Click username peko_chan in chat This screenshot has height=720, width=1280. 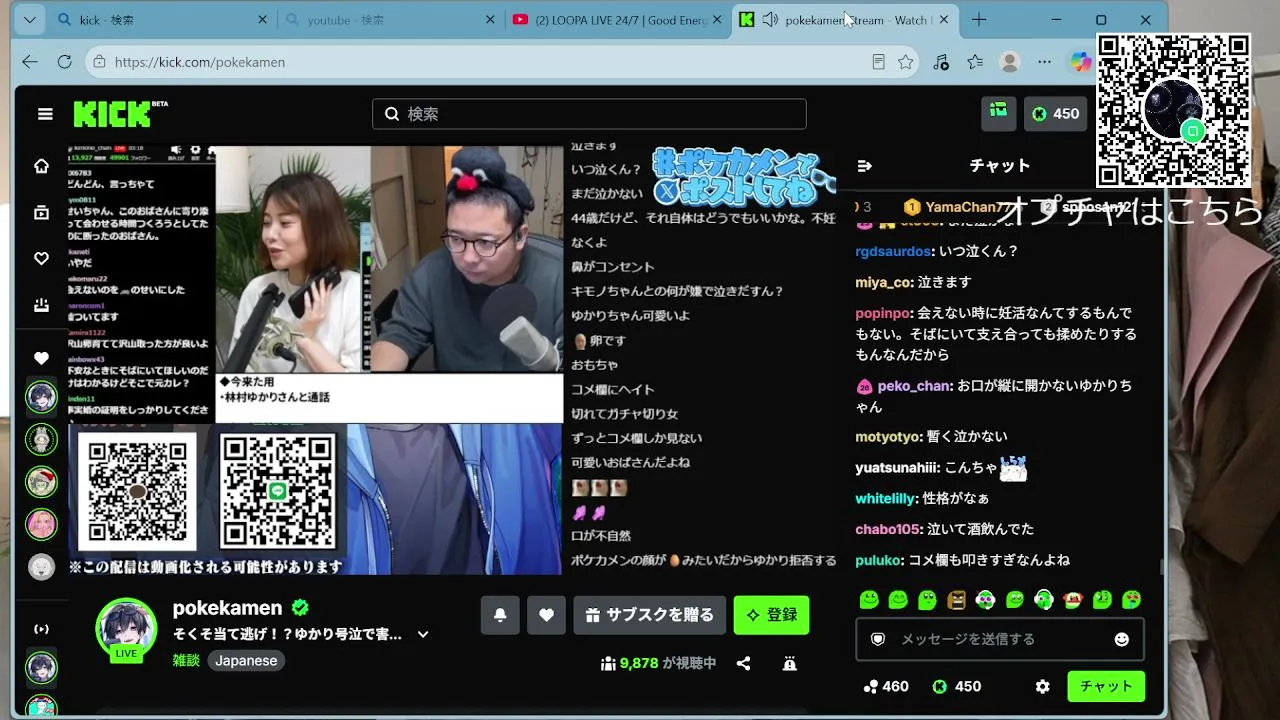(x=914, y=386)
